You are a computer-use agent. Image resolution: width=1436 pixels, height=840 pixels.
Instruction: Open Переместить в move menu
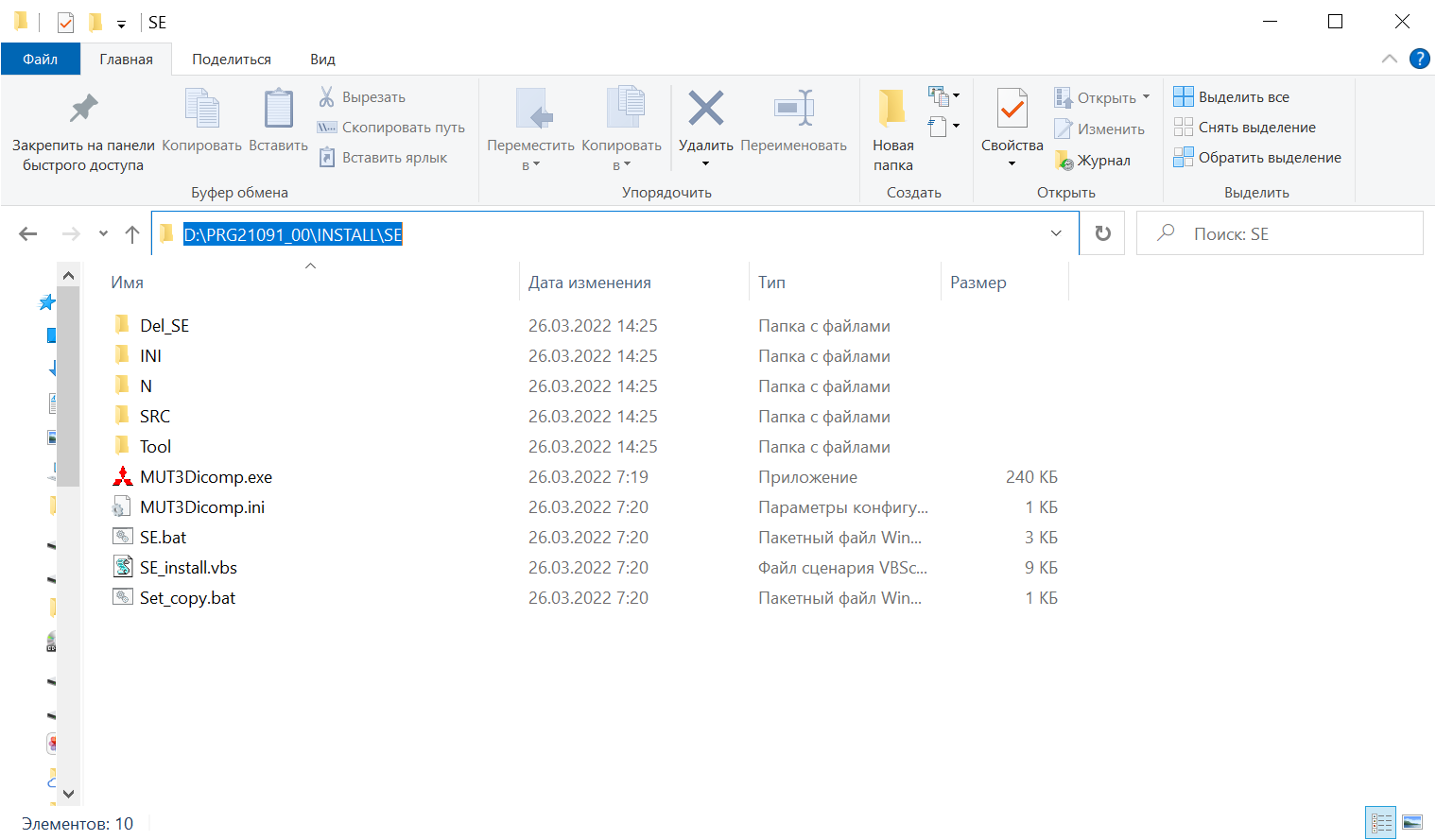point(530,131)
